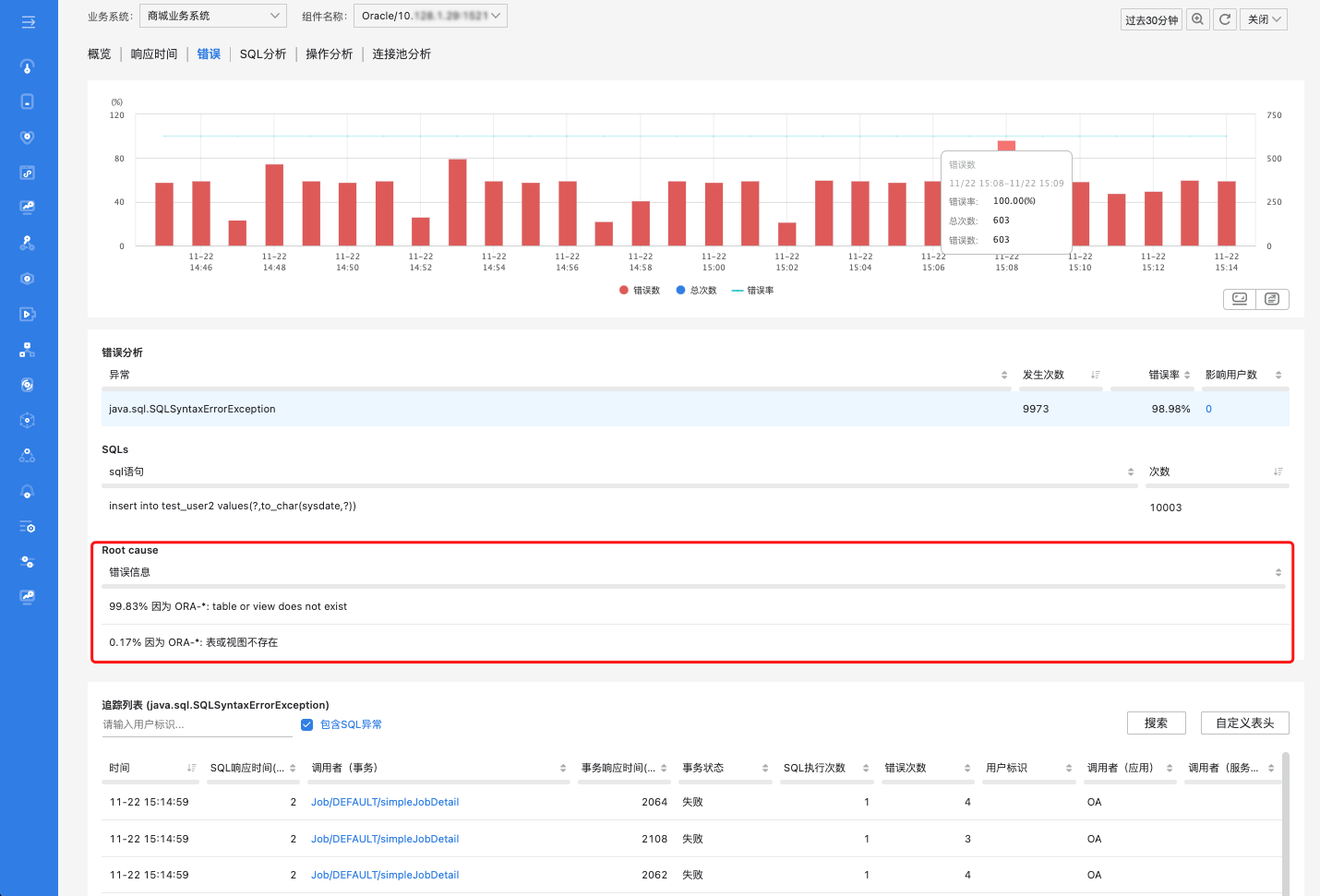Screen dimensions: 1320x896
Task: Open the 操作分析 tab
Action: tap(330, 54)
